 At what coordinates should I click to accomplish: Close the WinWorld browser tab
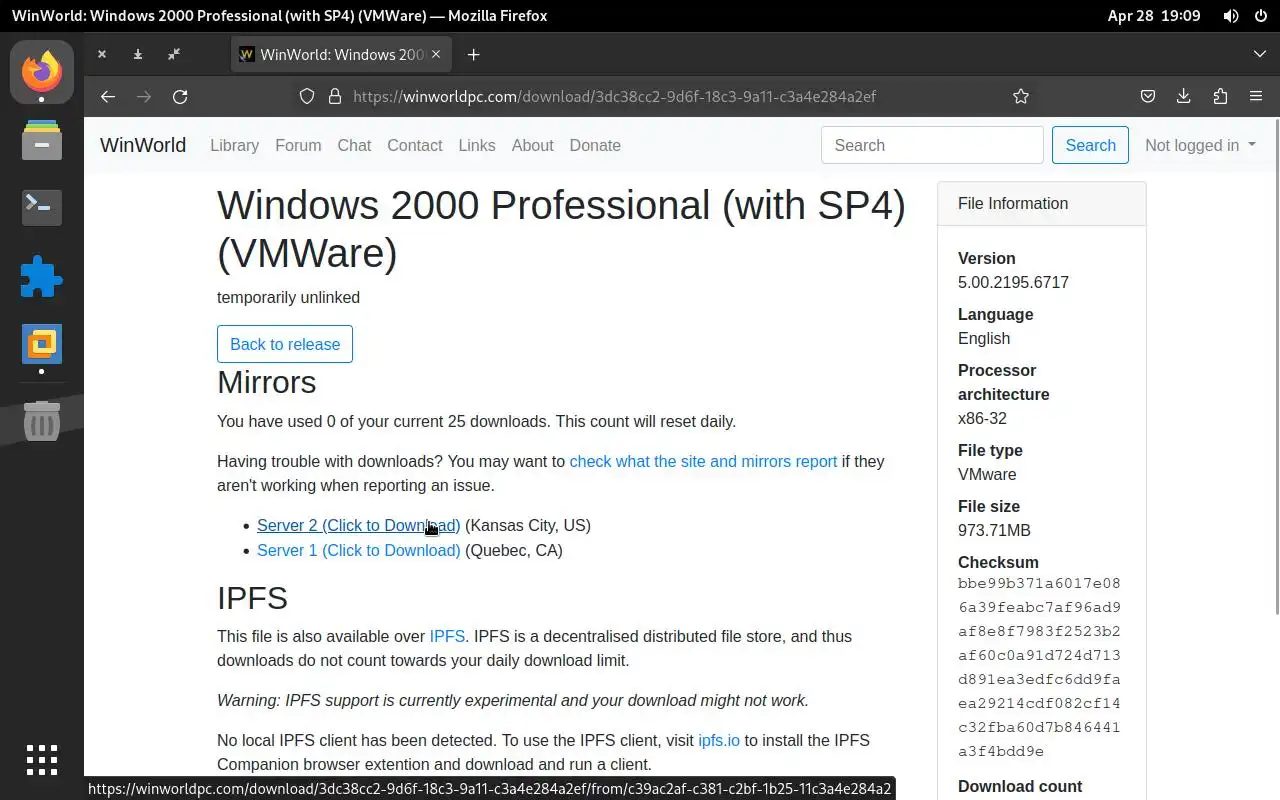click(436, 54)
